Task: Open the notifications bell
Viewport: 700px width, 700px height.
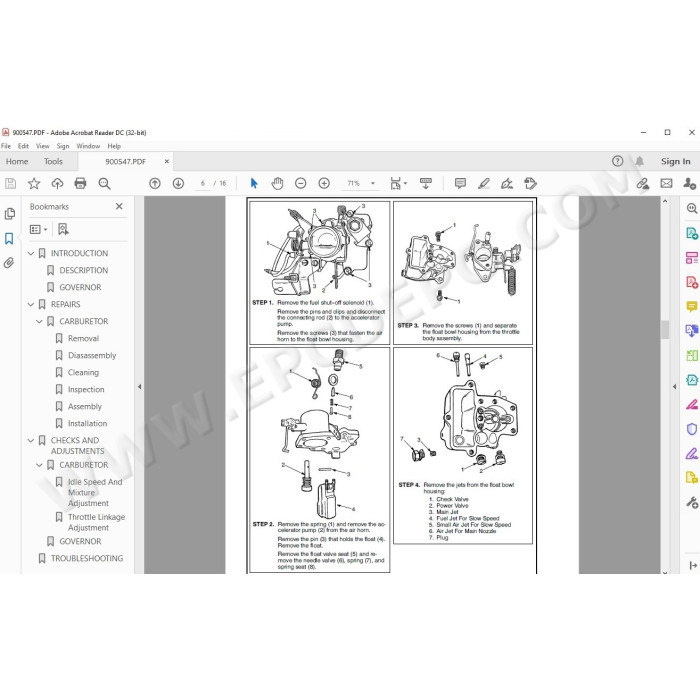Action: [640, 161]
